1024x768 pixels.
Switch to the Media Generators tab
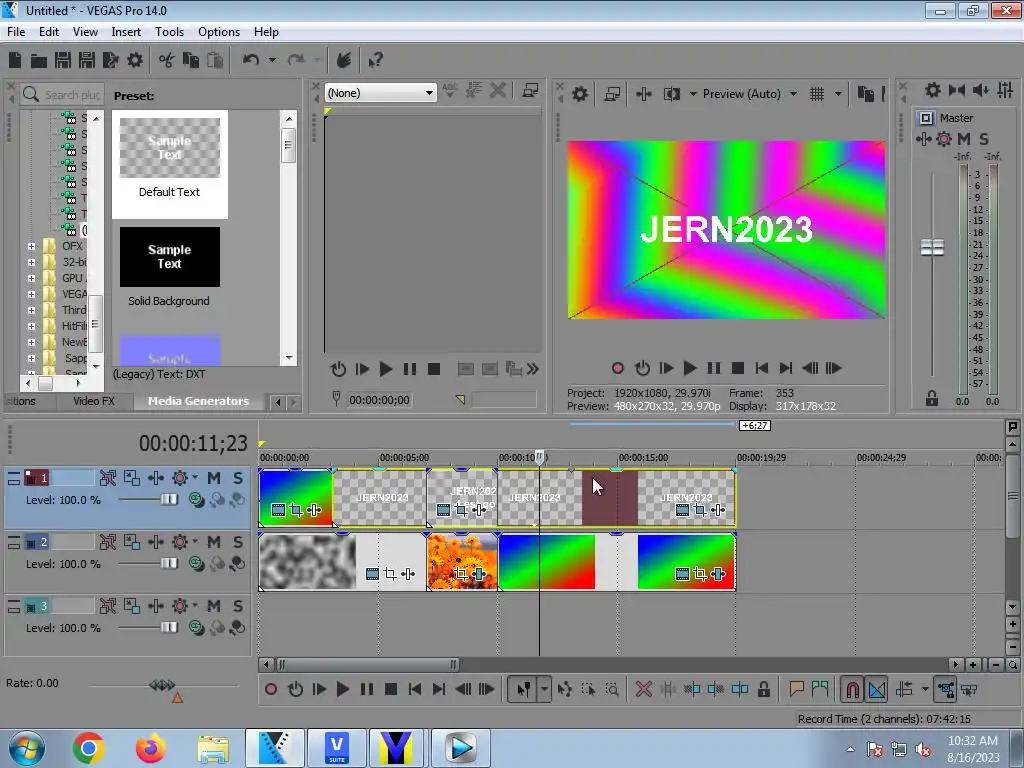pyautogui.click(x=199, y=401)
